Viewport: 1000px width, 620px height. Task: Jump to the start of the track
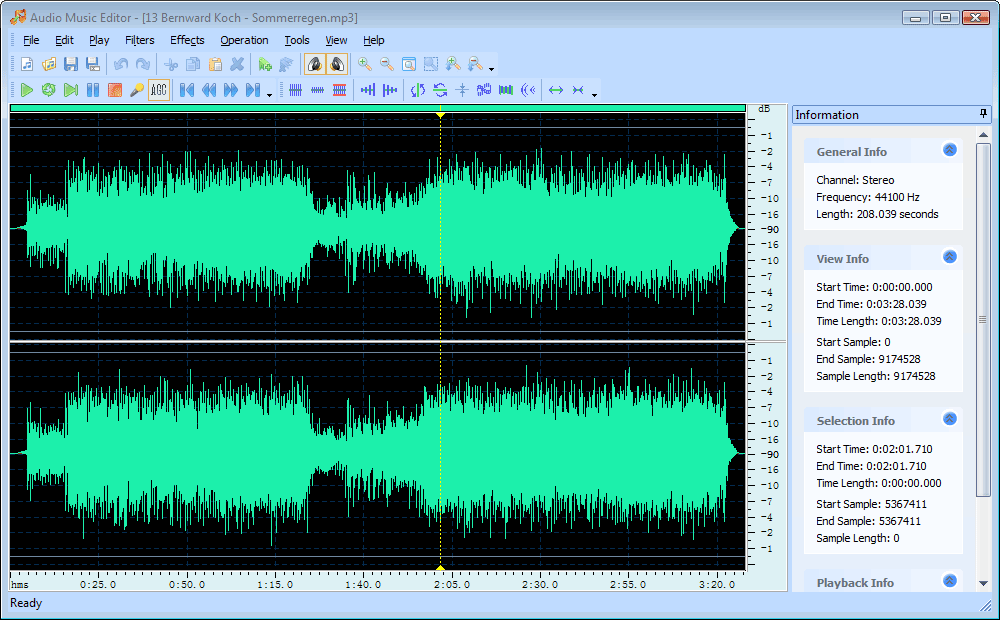tap(187, 90)
